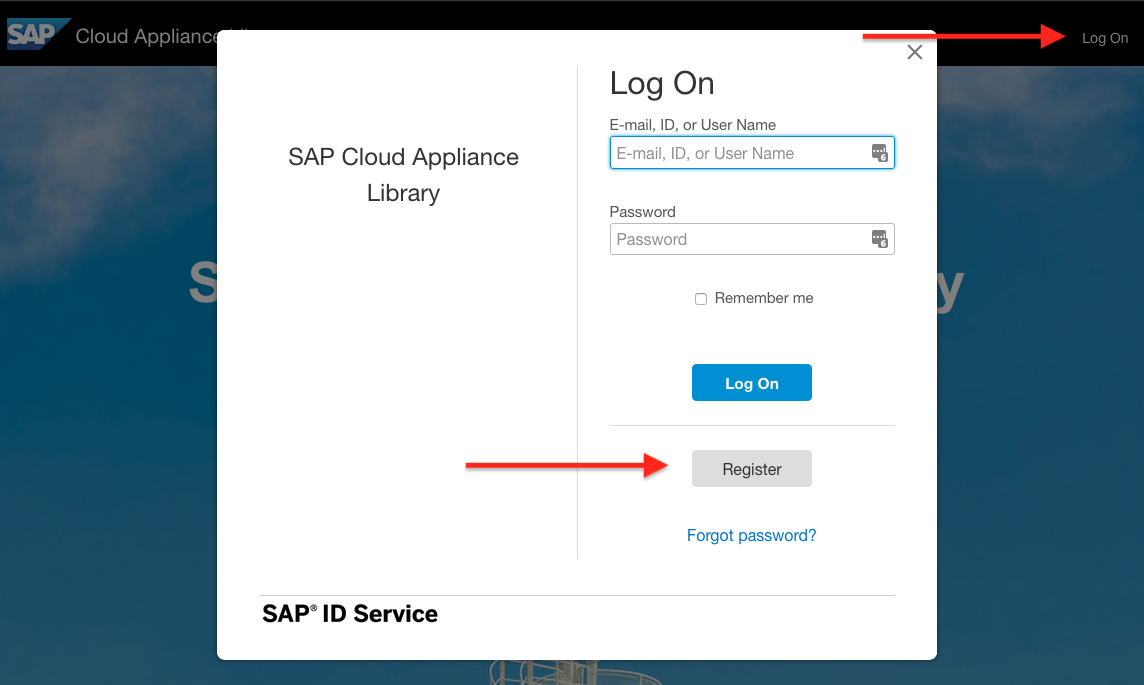Click the Log On dialog heading

pos(662,84)
